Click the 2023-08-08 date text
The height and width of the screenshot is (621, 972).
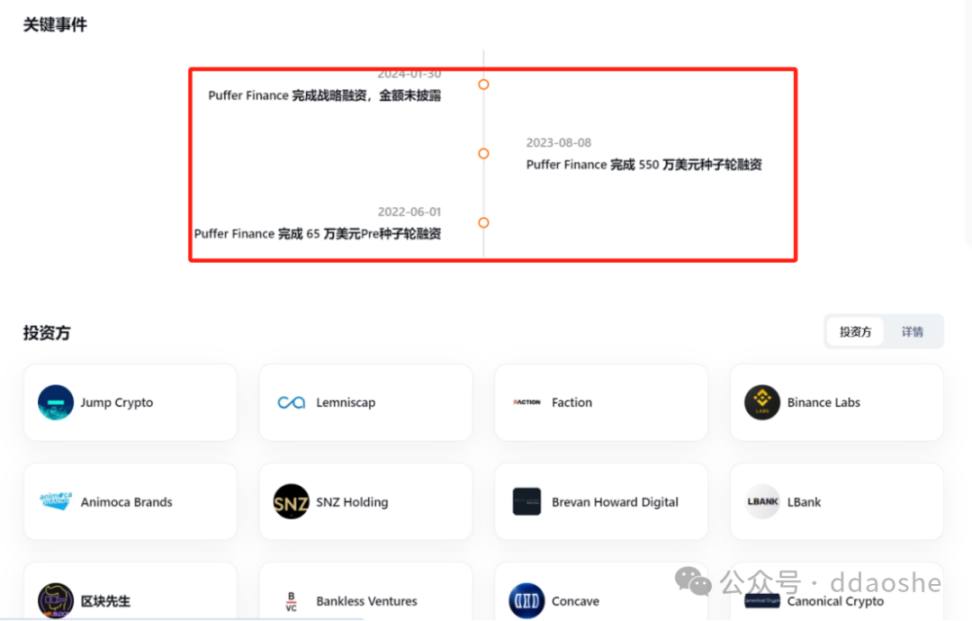click(559, 143)
